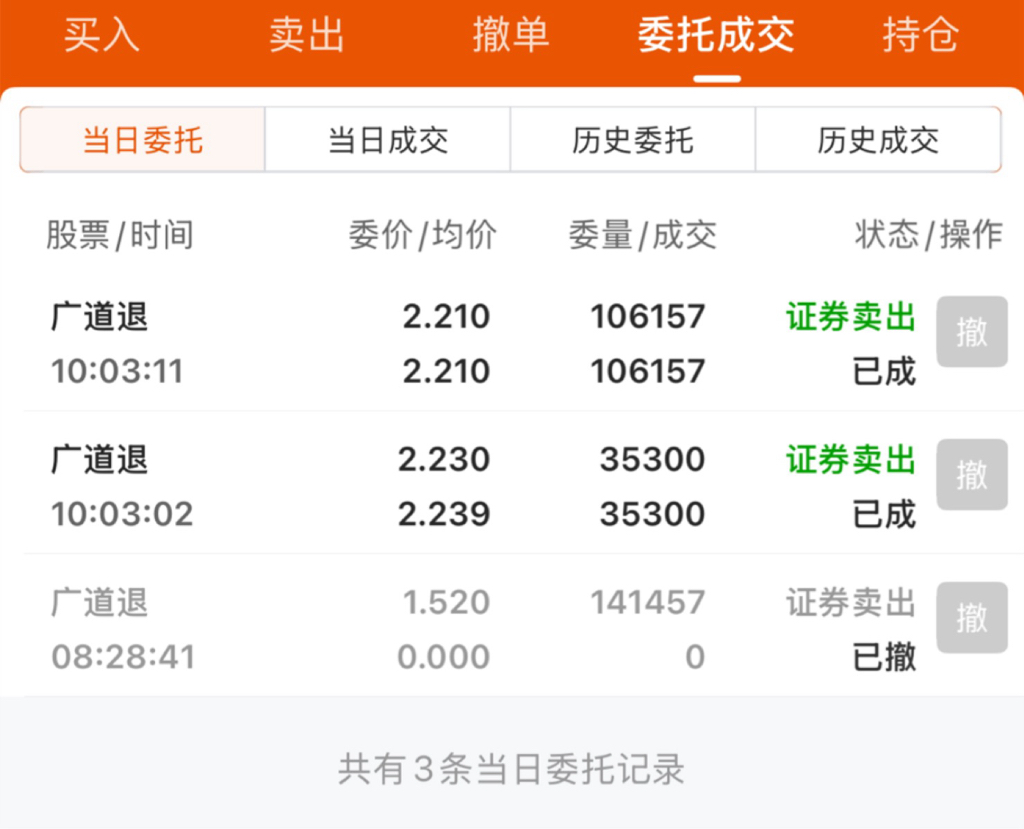Select the 委托成交 tab

pyautogui.click(x=716, y=35)
